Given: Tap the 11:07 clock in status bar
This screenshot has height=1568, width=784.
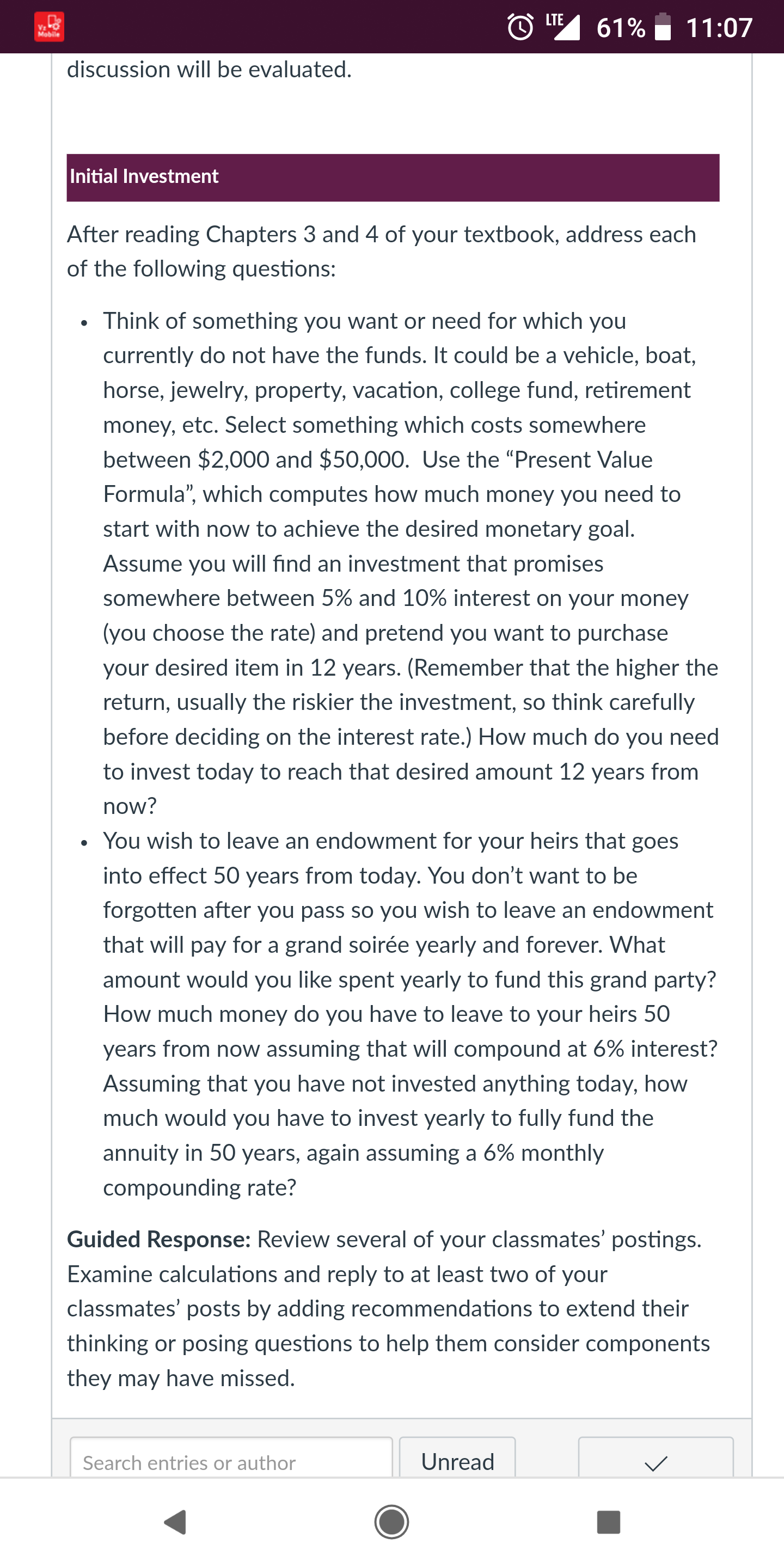Looking at the screenshot, I should 719,28.
